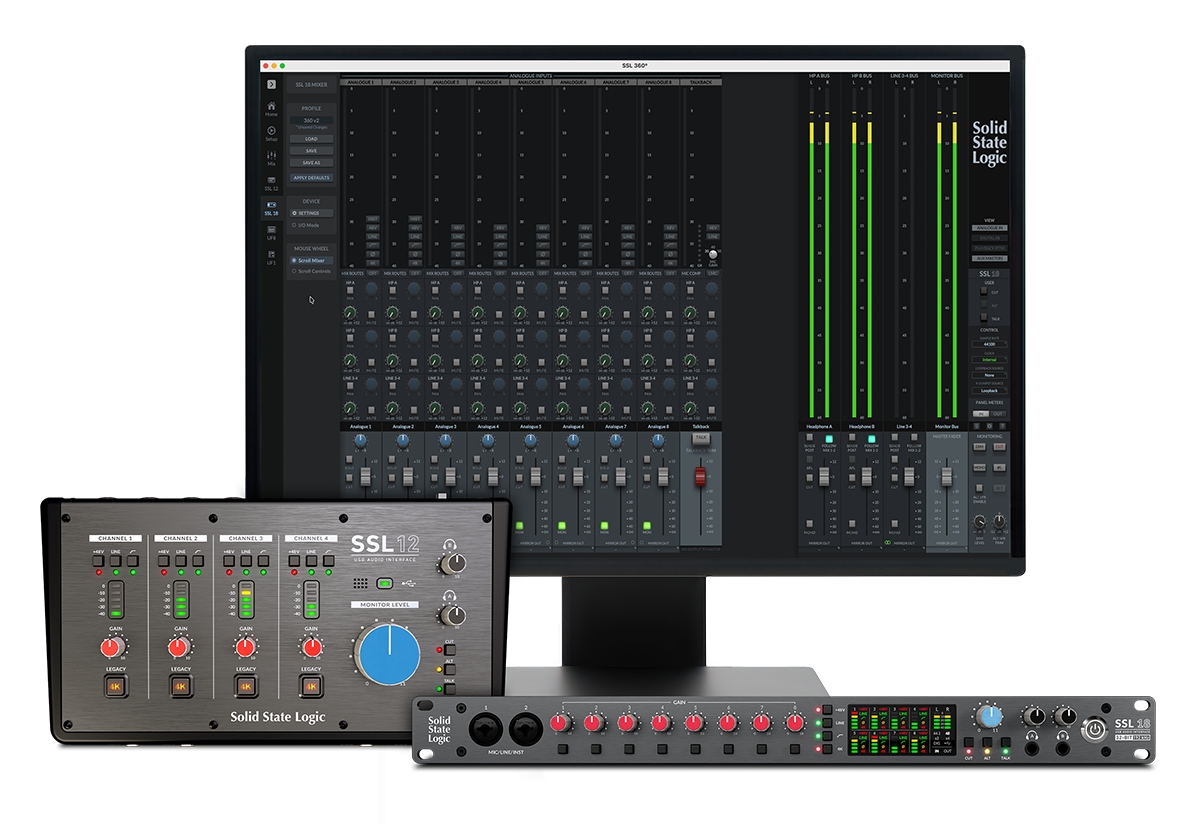Click the Save As profile button
1200x824 pixels.
pyautogui.click(x=311, y=160)
